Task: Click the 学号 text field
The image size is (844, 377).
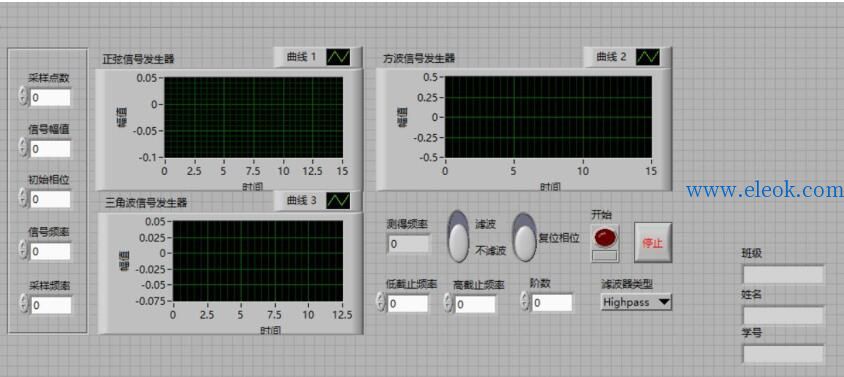Action: [x=783, y=354]
